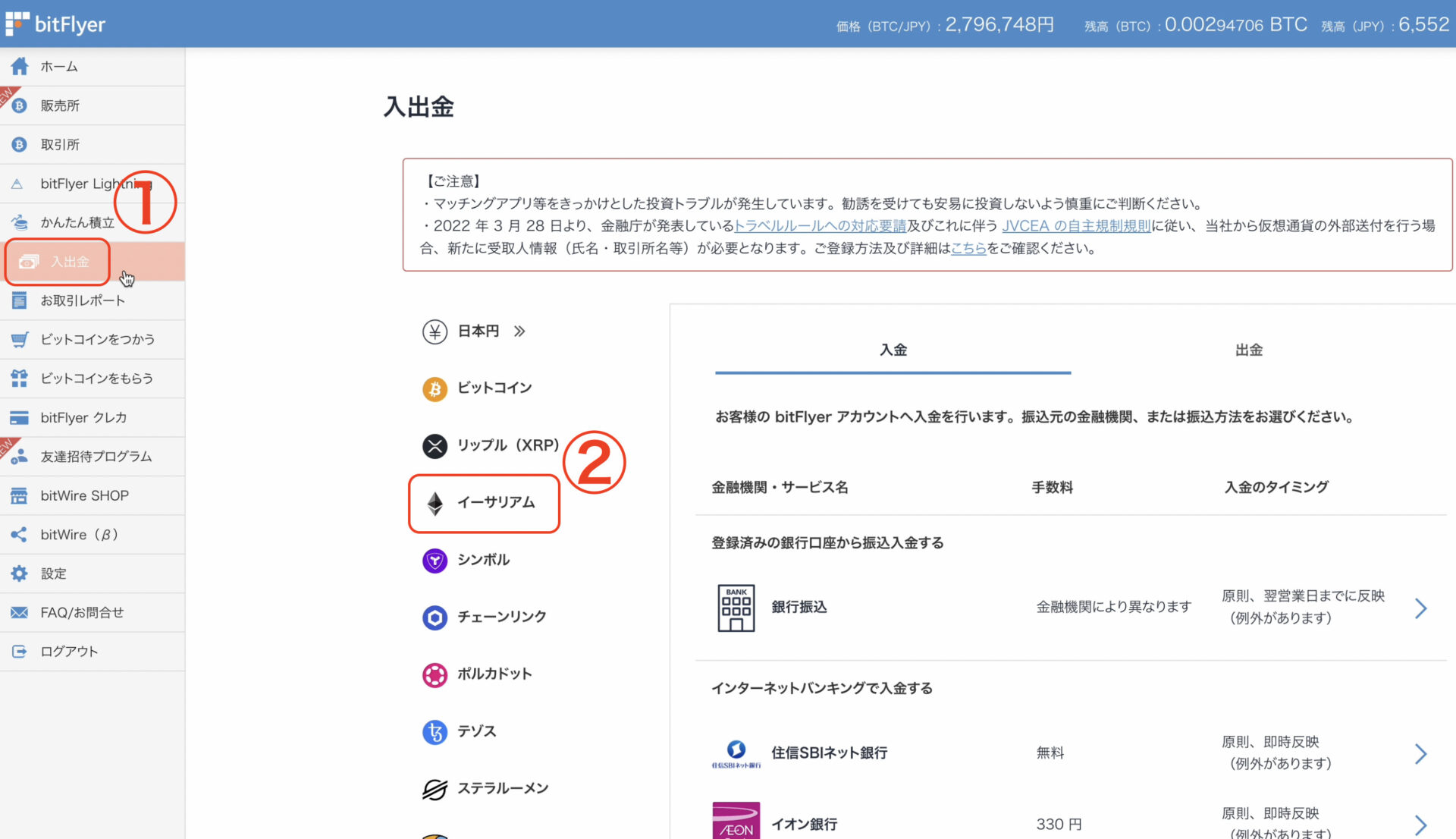Open the ホーム home icon
This screenshot has height=839, width=1456.
pos(20,66)
